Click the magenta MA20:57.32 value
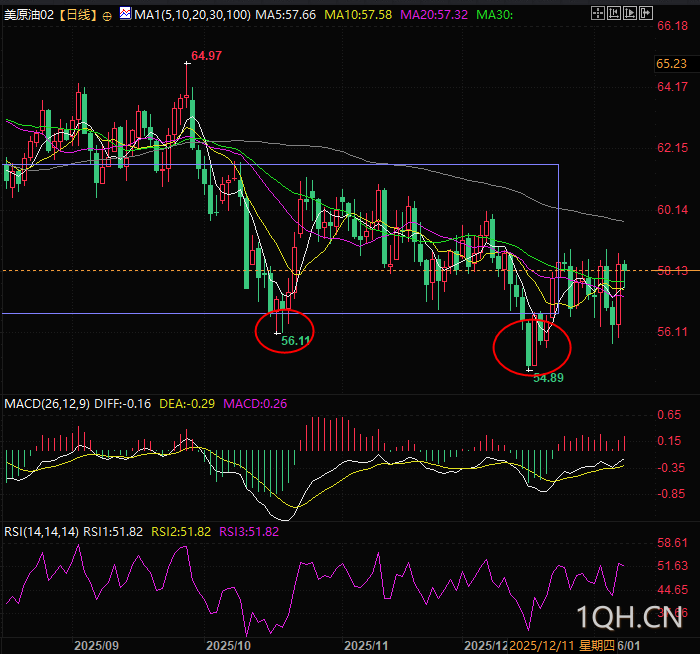 (x=434, y=15)
